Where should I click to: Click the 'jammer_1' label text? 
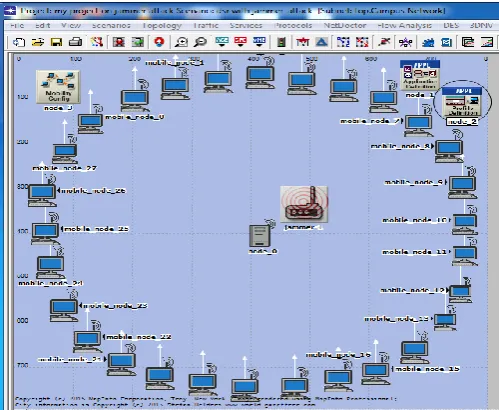coord(304,227)
